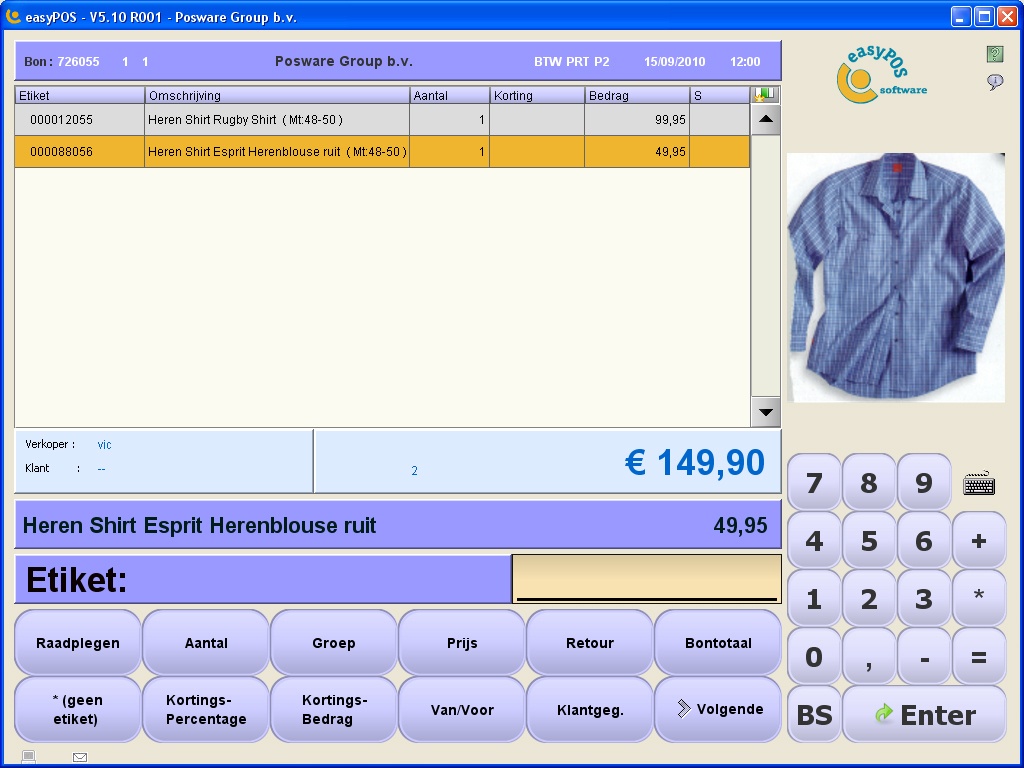Image resolution: width=1024 pixels, height=768 pixels.
Task: Tap the numpad asterisk key
Action: tap(978, 598)
